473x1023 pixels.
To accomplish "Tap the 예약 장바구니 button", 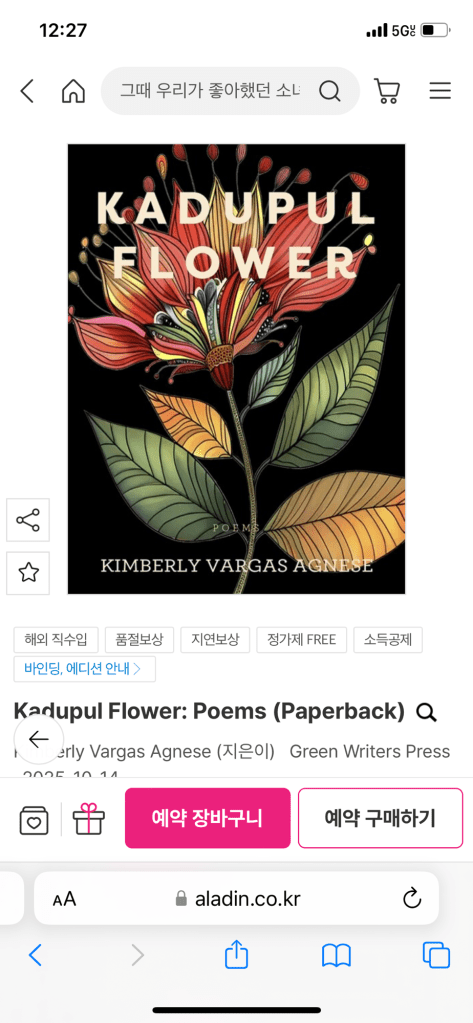I will [207, 818].
